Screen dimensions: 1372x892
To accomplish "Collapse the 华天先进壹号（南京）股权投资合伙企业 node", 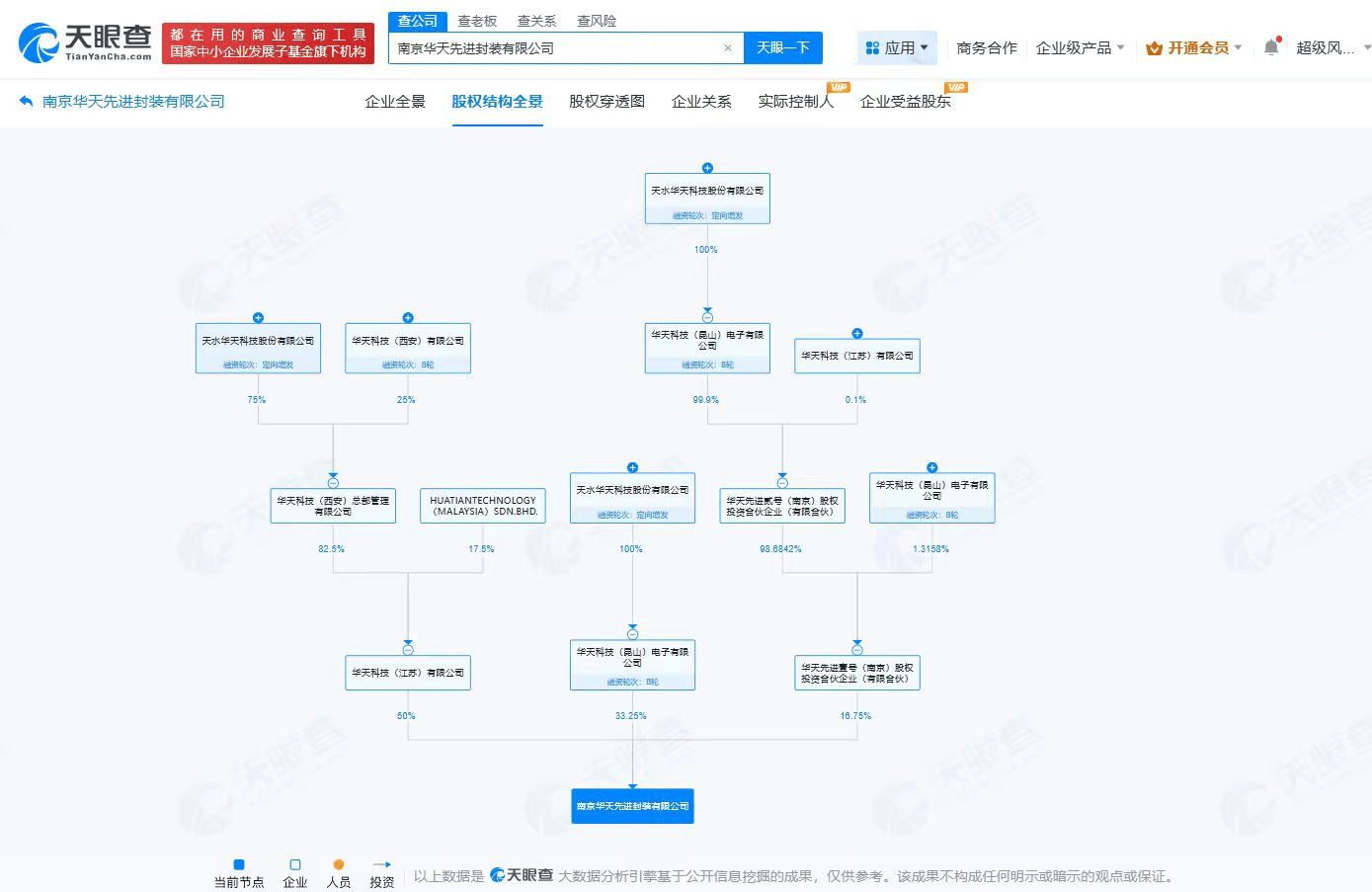I will pos(856,649).
